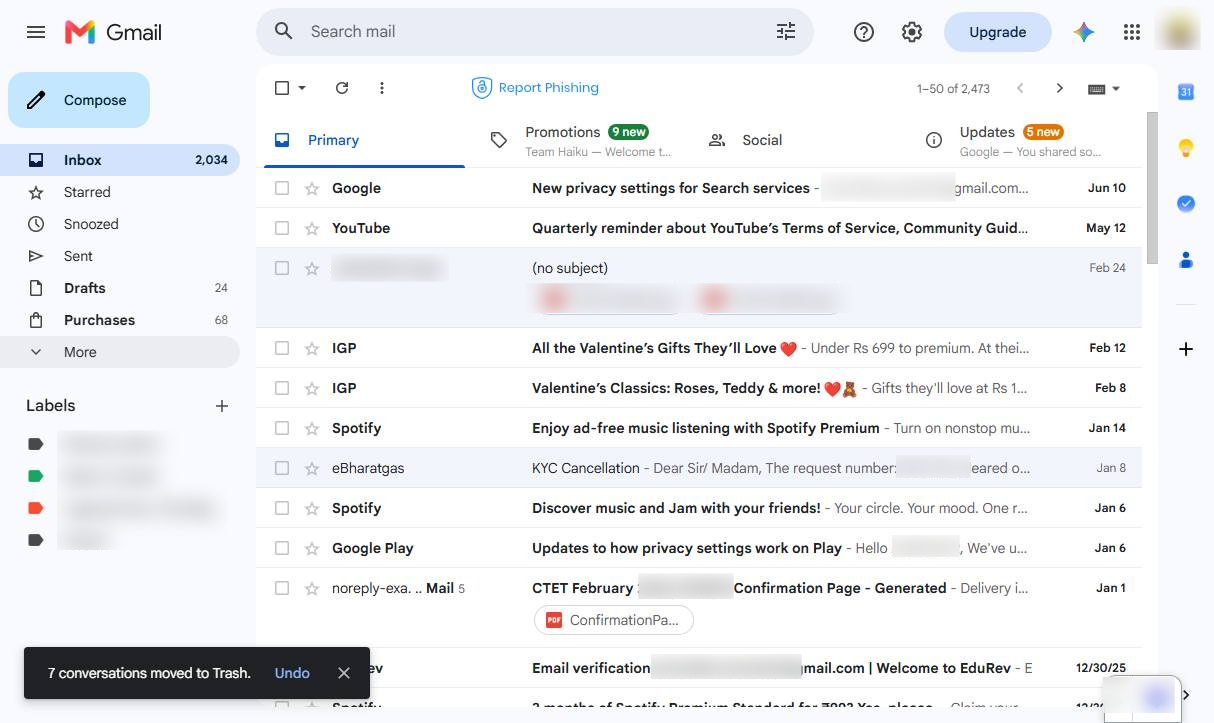The width and height of the screenshot is (1214, 723).
Task: Open the Google account avatar
Action: tap(1177, 32)
